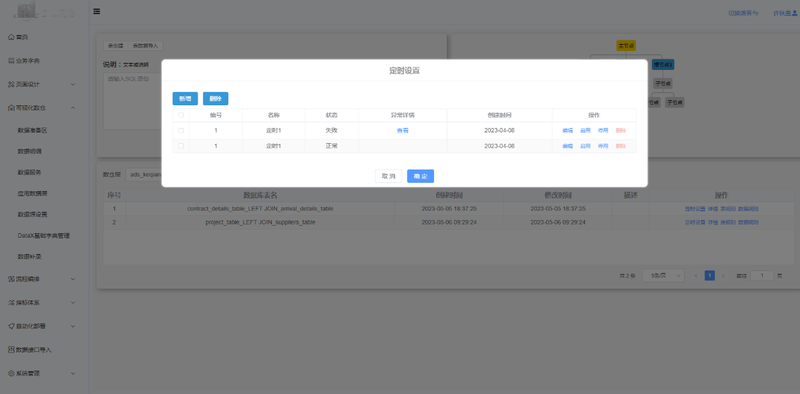Open 数据服务 submenu item
This screenshot has height=394, width=800.
30,173
